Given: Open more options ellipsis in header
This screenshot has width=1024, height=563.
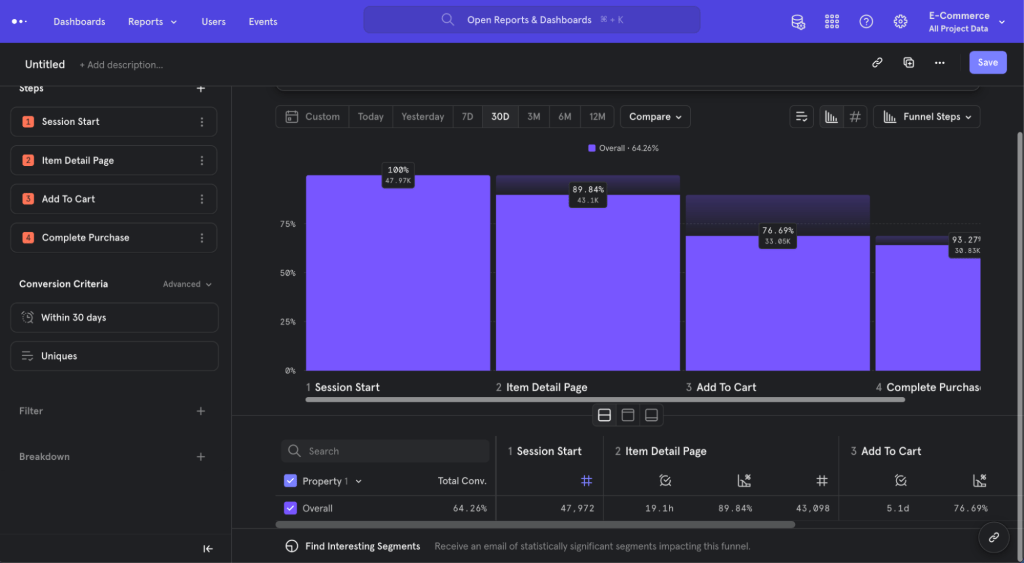Looking at the screenshot, I should click(x=940, y=63).
